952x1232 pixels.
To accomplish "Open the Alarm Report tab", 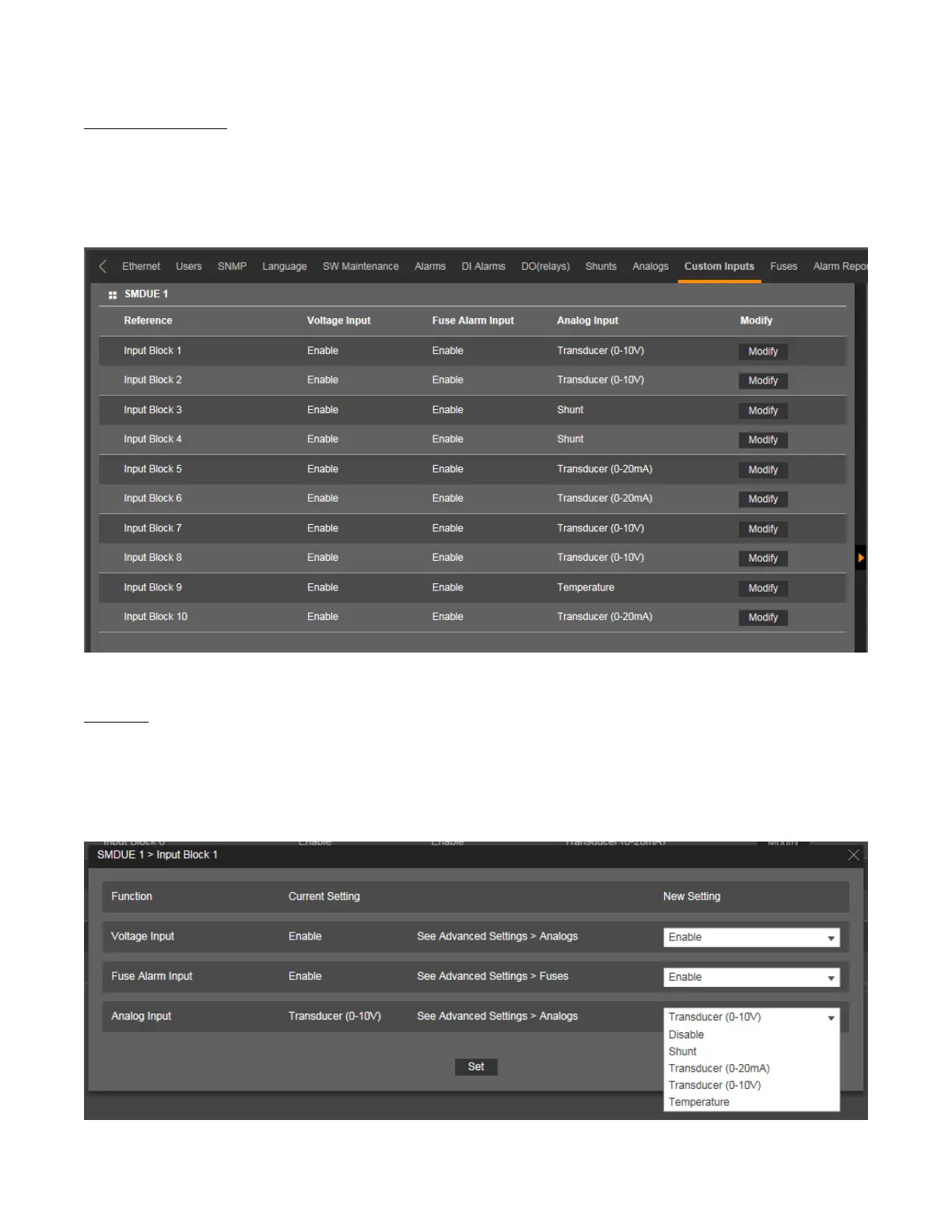I will (839, 266).
